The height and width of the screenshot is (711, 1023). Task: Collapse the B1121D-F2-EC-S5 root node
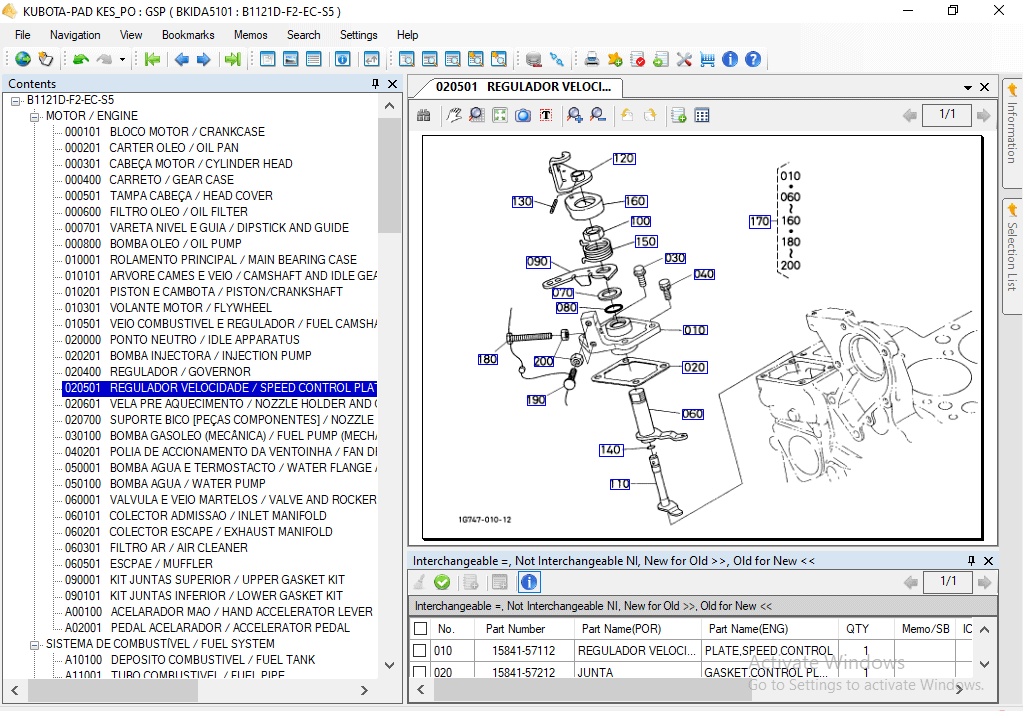coord(15,99)
